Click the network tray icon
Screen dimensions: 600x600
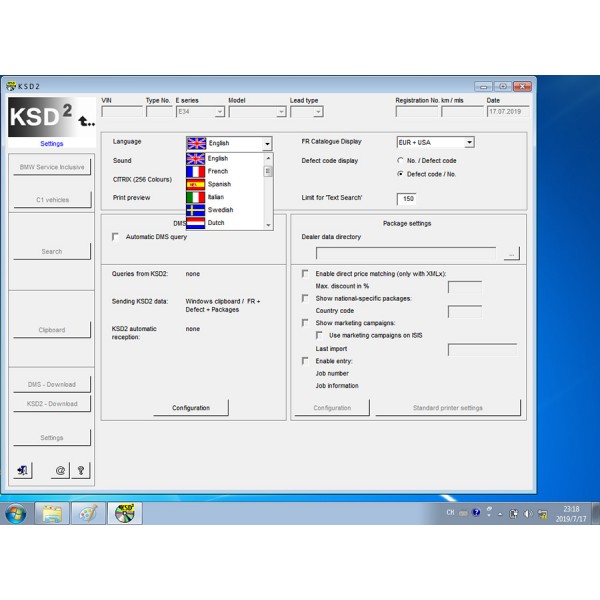[542, 514]
